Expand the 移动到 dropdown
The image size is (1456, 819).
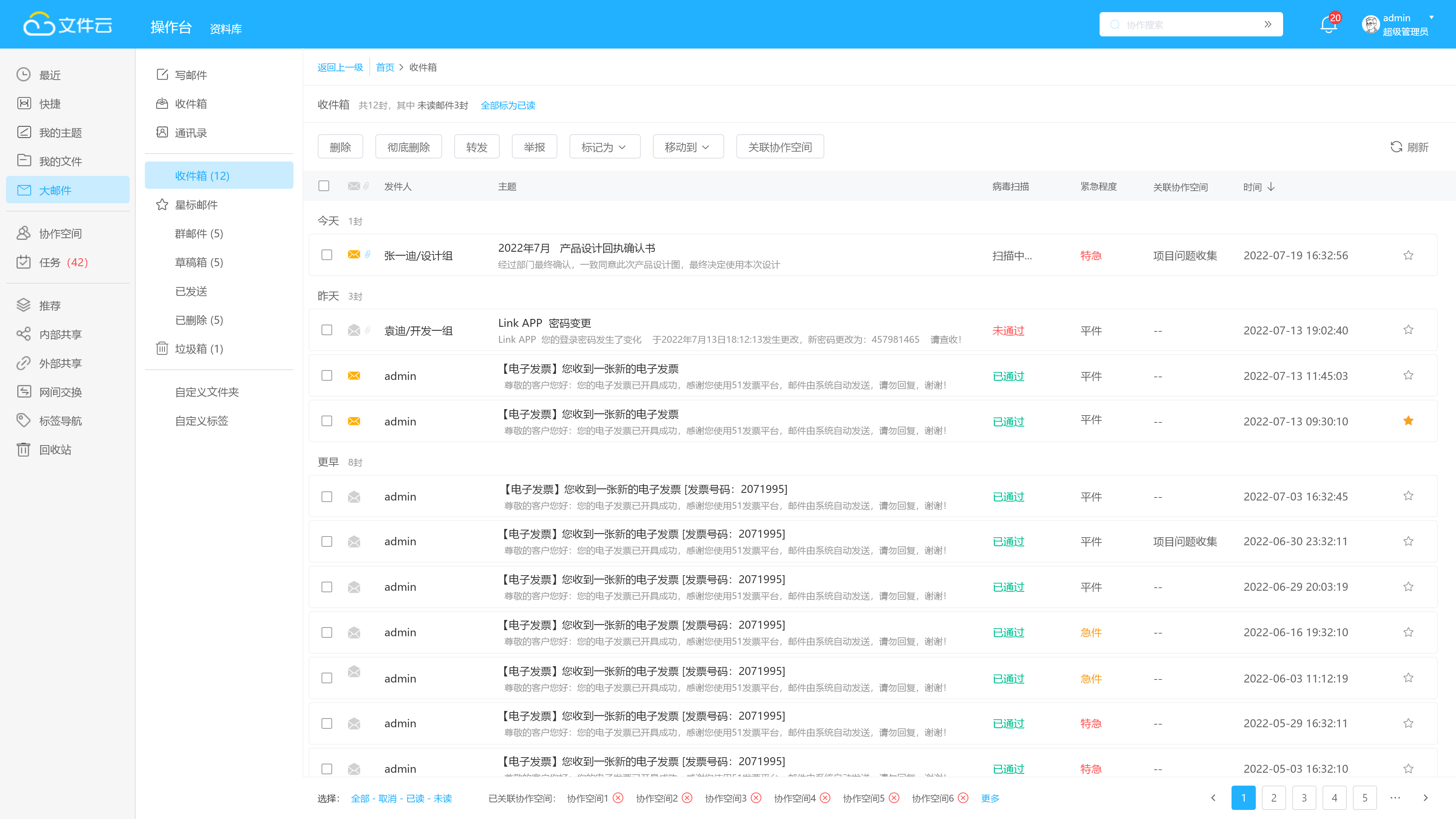[x=687, y=147]
